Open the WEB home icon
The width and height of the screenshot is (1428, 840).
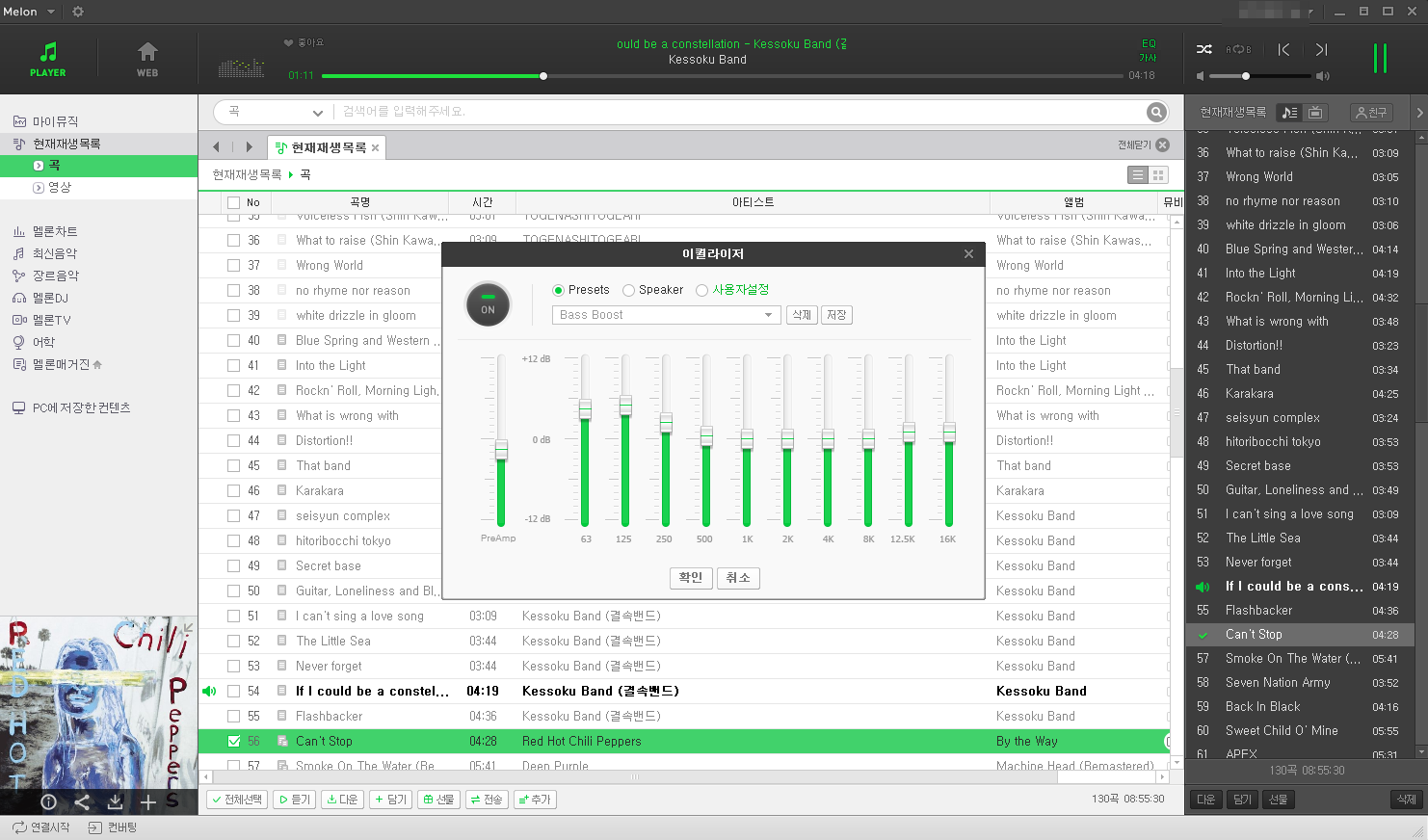point(147,59)
